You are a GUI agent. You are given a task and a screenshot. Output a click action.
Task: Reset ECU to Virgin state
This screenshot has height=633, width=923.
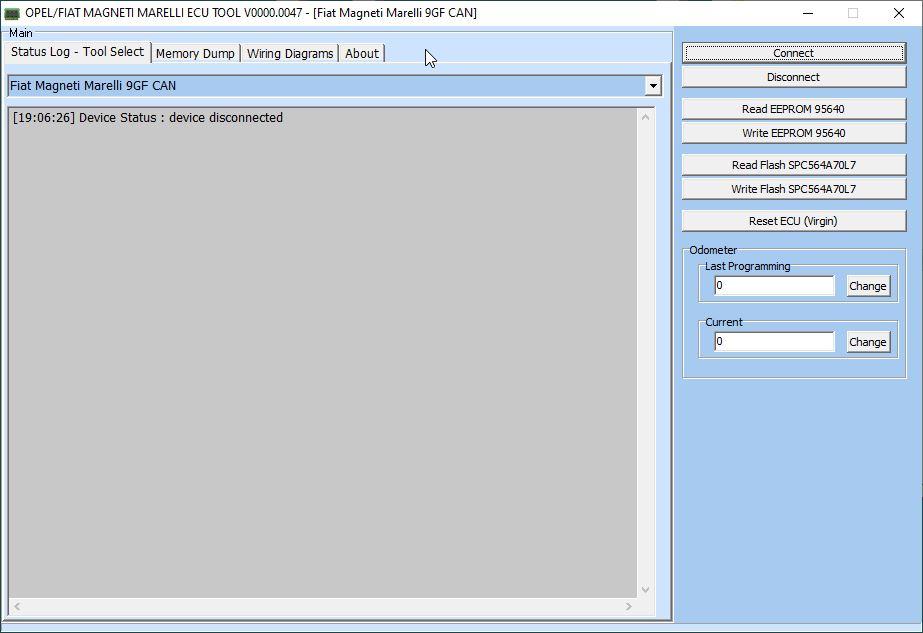(793, 221)
